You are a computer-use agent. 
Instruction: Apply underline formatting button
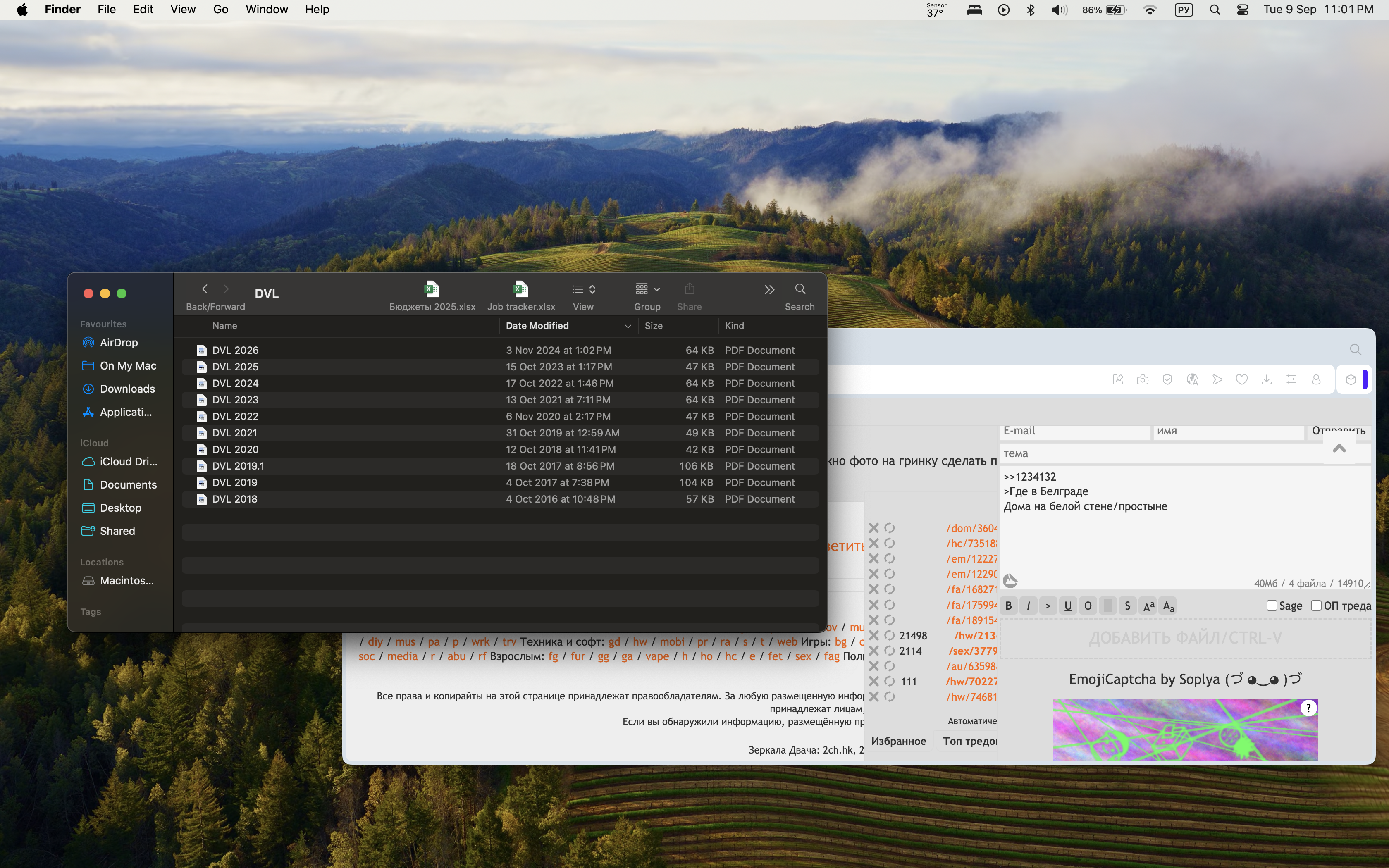1068,606
